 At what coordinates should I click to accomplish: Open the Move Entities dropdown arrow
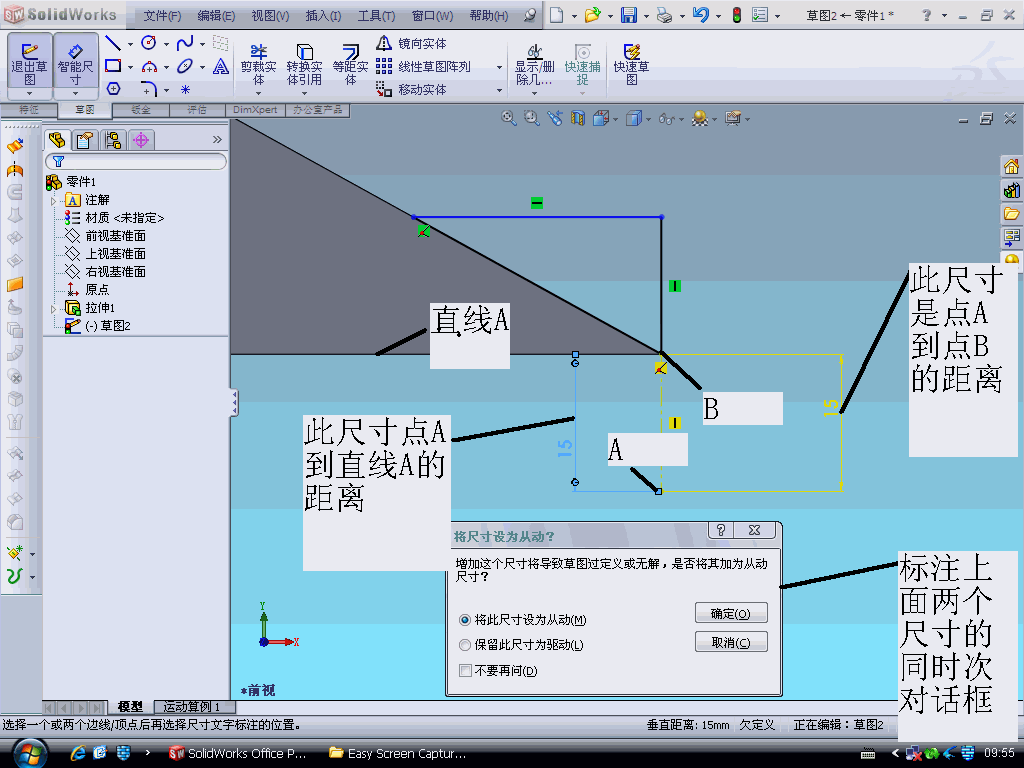500,90
